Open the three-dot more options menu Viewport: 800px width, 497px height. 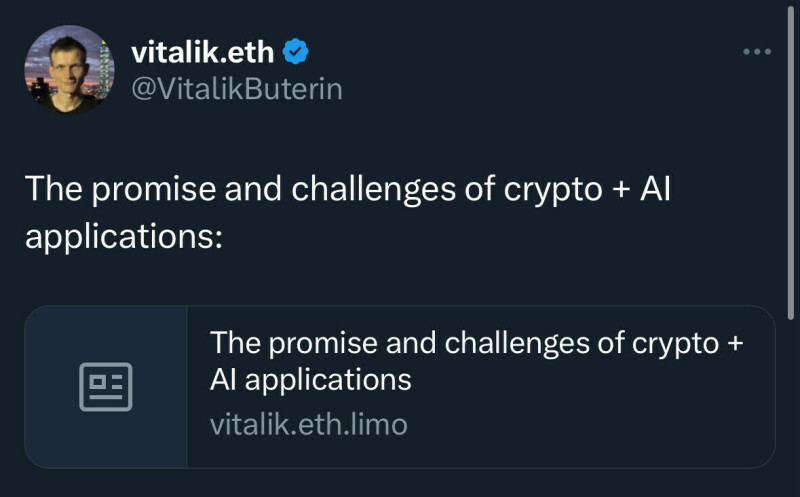tap(757, 52)
